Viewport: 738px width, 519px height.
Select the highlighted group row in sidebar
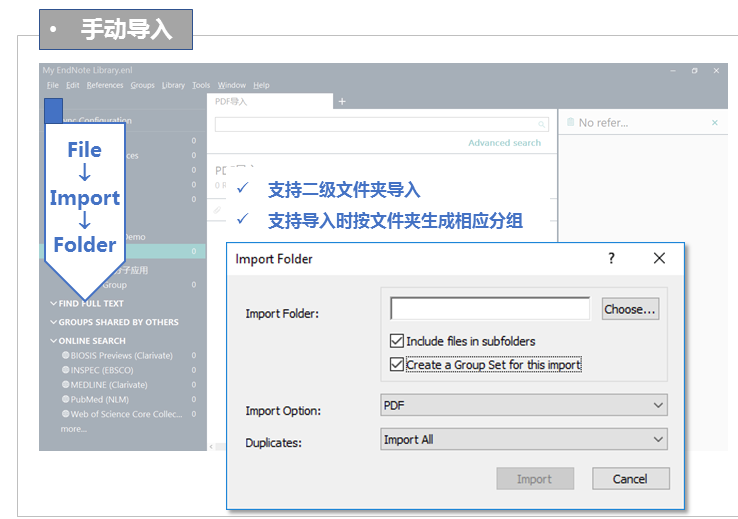tap(122, 251)
